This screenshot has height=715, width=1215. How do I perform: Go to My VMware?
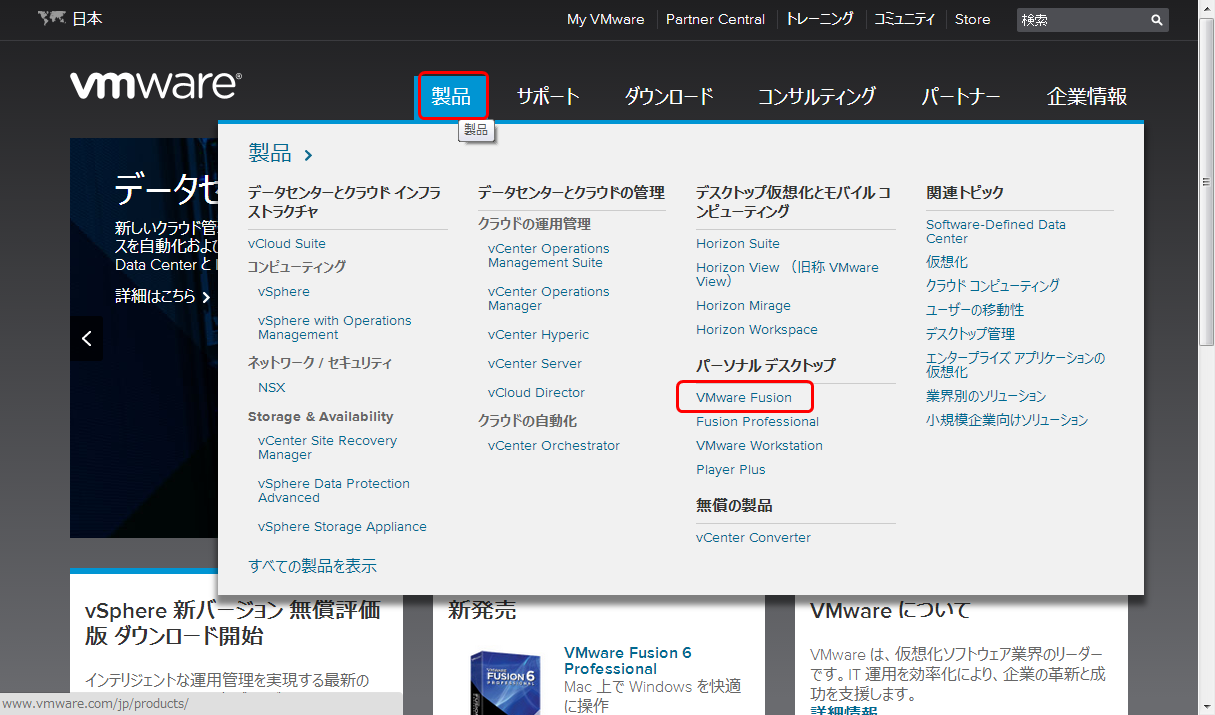(x=605, y=19)
